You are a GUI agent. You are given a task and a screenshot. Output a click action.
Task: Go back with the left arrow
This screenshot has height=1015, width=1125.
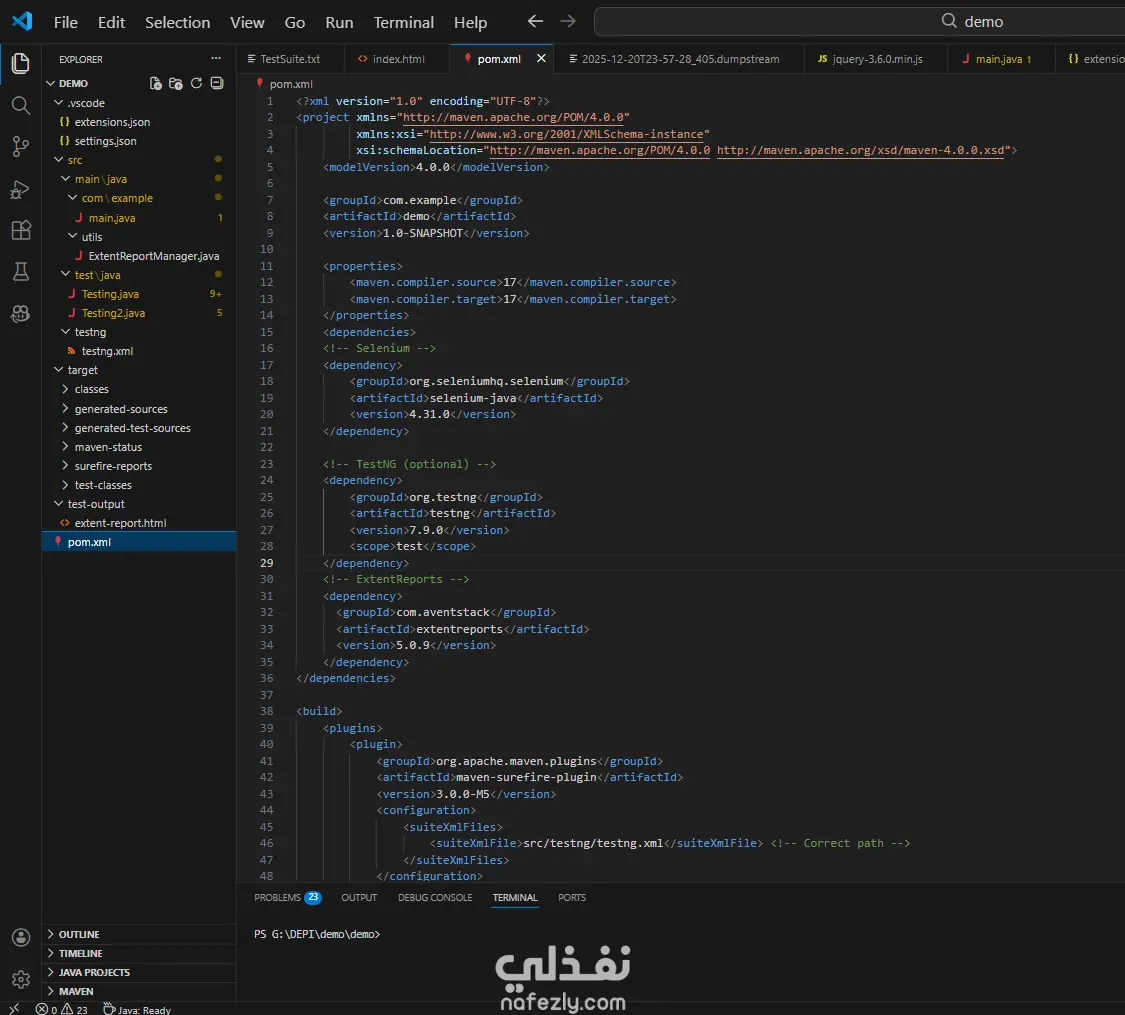535,22
